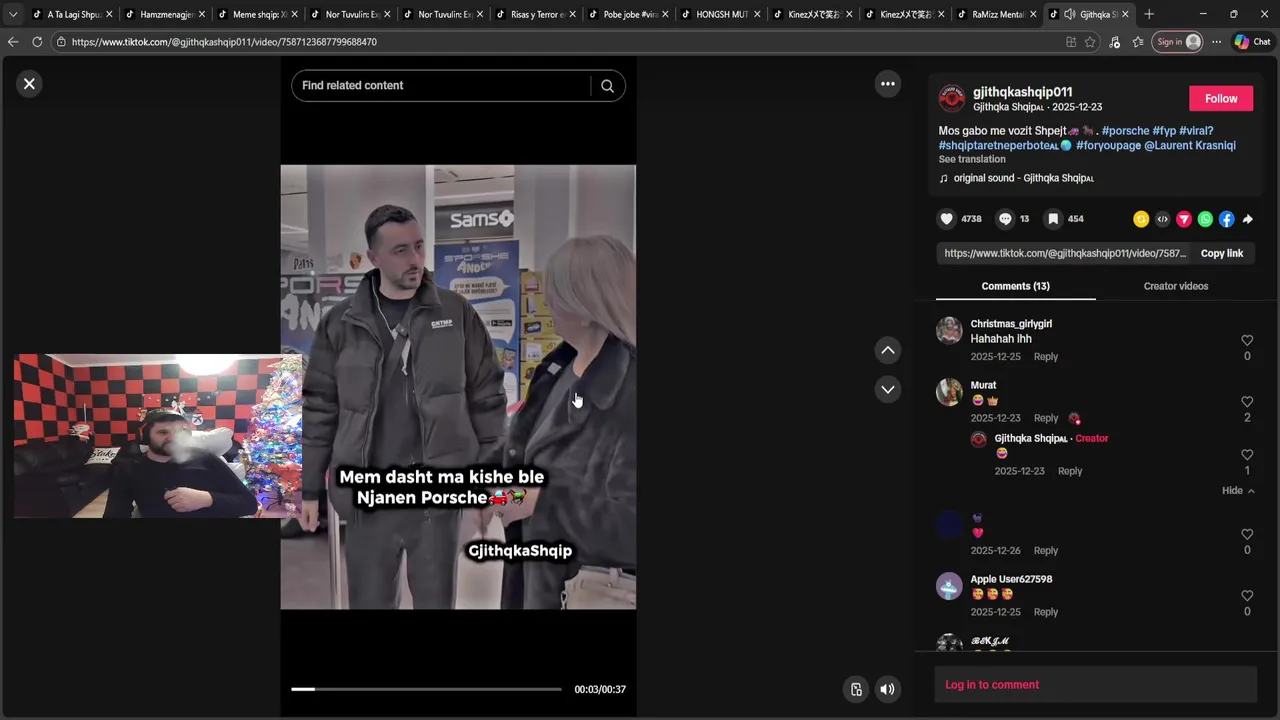The image size is (1280, 720).
Task: Click the share page link text field
Action: click(x=1065, y=254)
